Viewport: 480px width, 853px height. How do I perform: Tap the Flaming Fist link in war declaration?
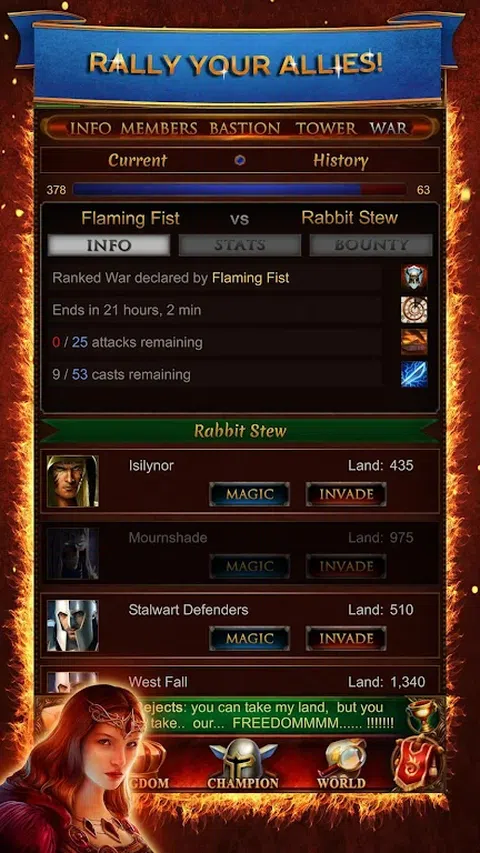click(x=250, y=278)
